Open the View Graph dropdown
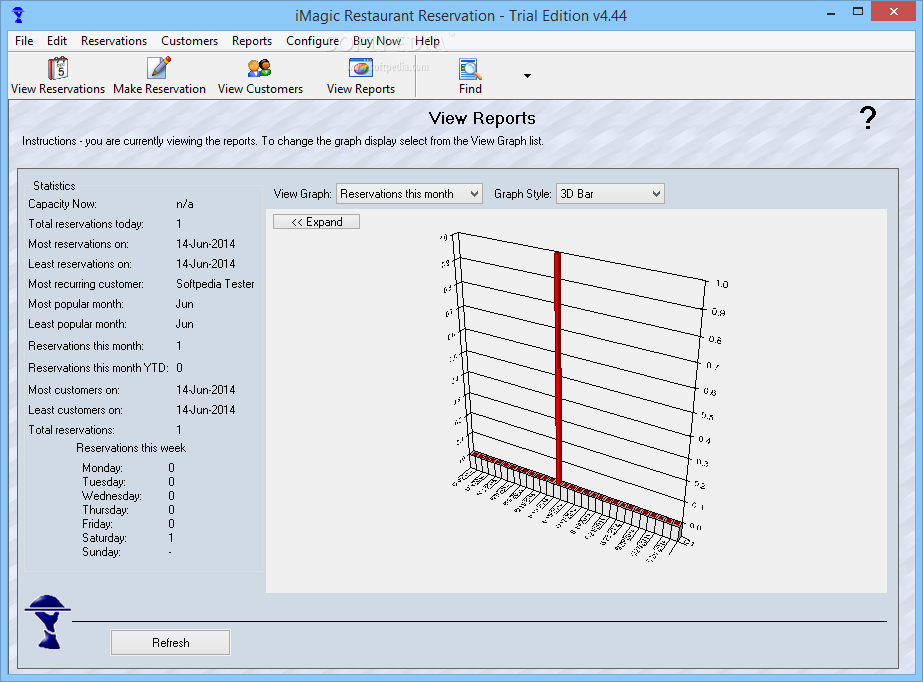This screenshot has height=682, width=923. [409, 194]
